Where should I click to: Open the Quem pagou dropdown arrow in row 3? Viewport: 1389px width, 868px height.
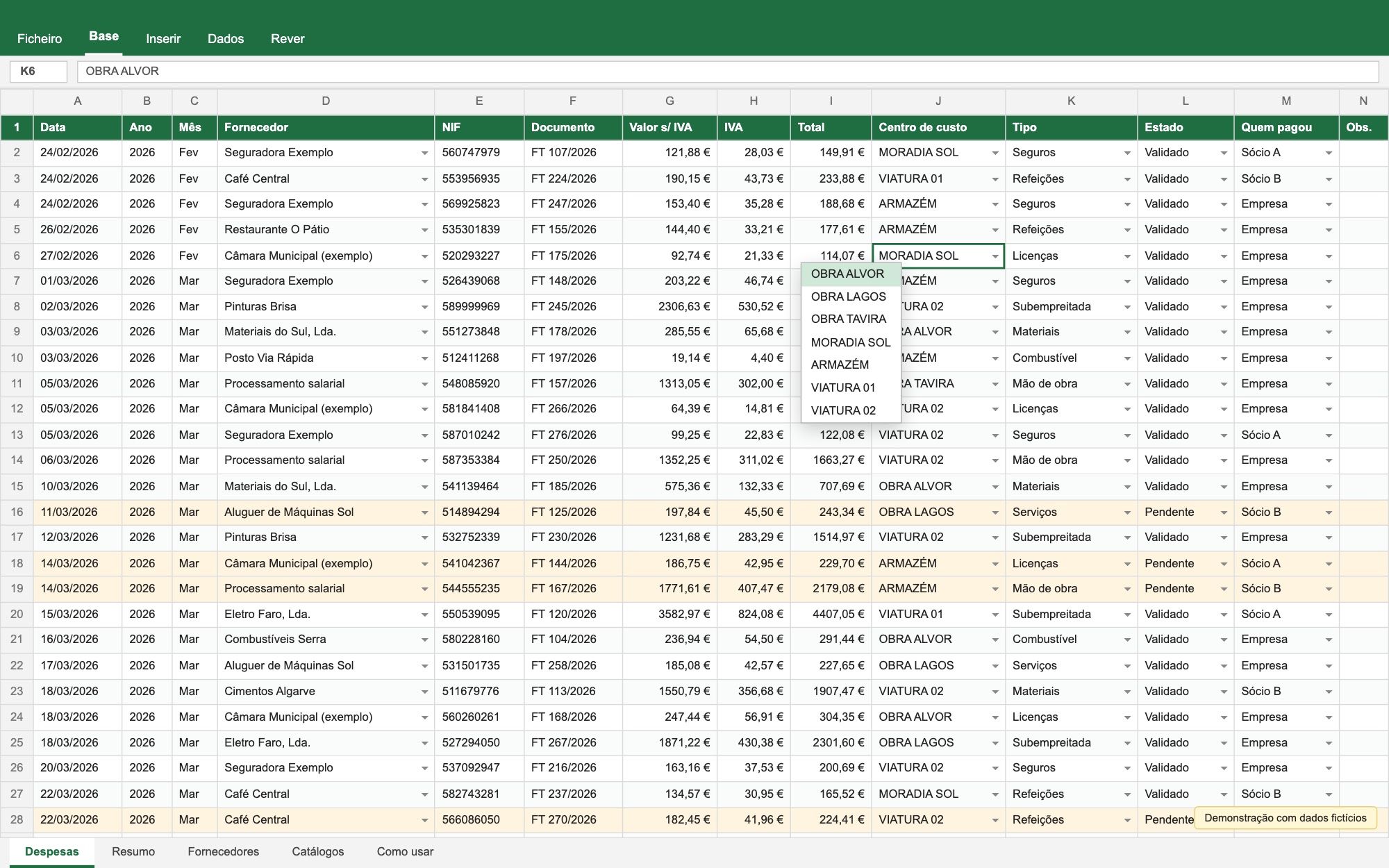click(1329, 179)
